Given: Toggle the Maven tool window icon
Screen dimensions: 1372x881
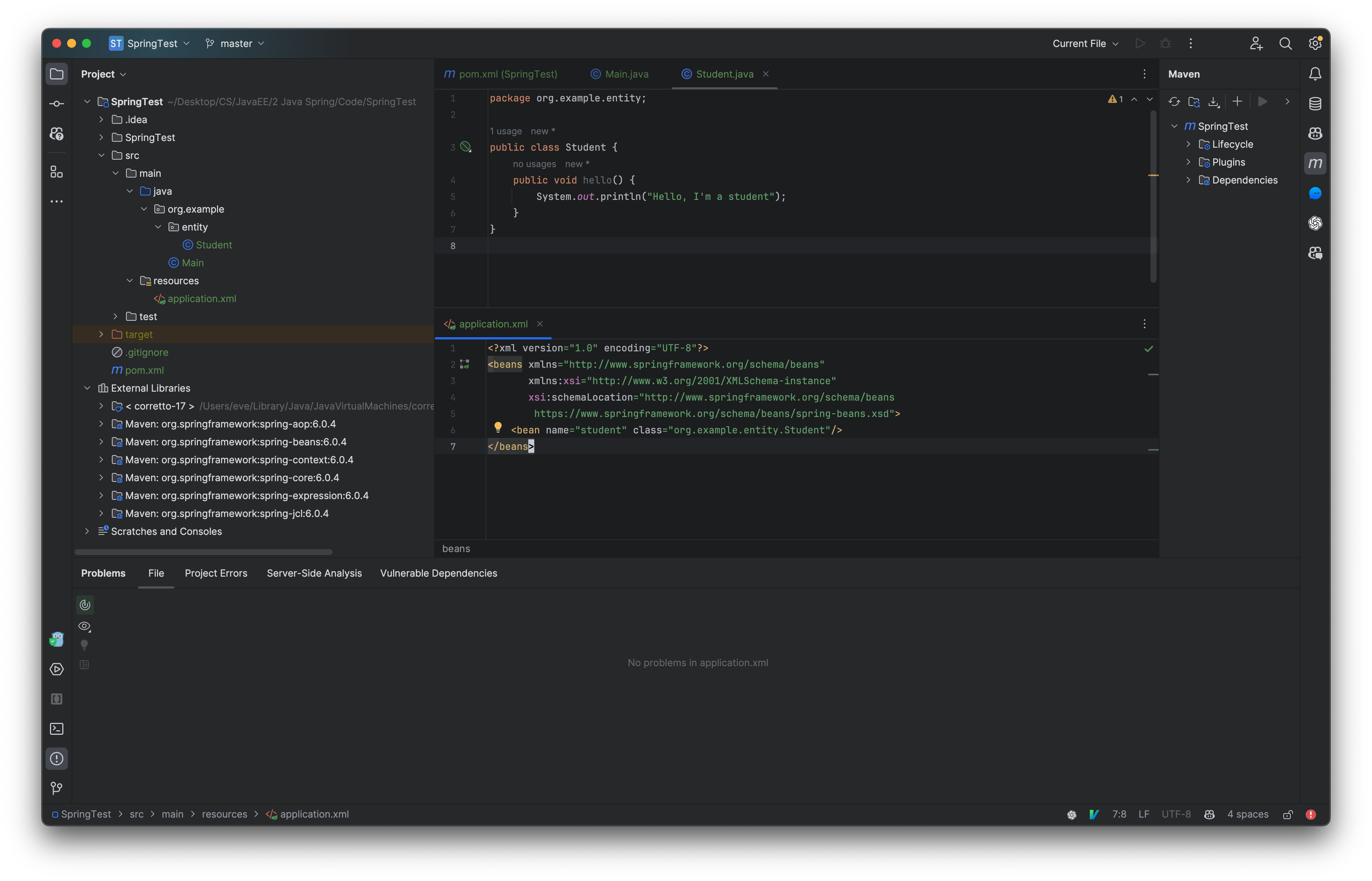Looking at the screenshot, I should 1315,163.
